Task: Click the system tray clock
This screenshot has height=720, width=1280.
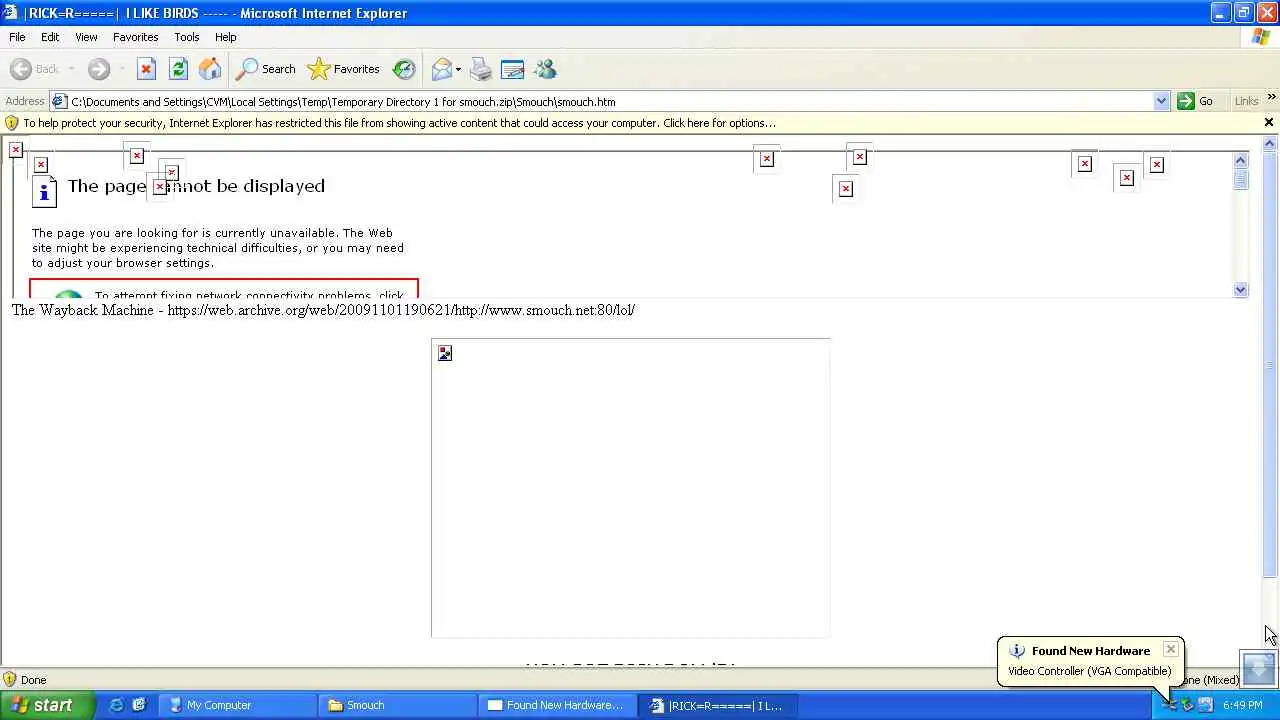Action: (1242, 705)
